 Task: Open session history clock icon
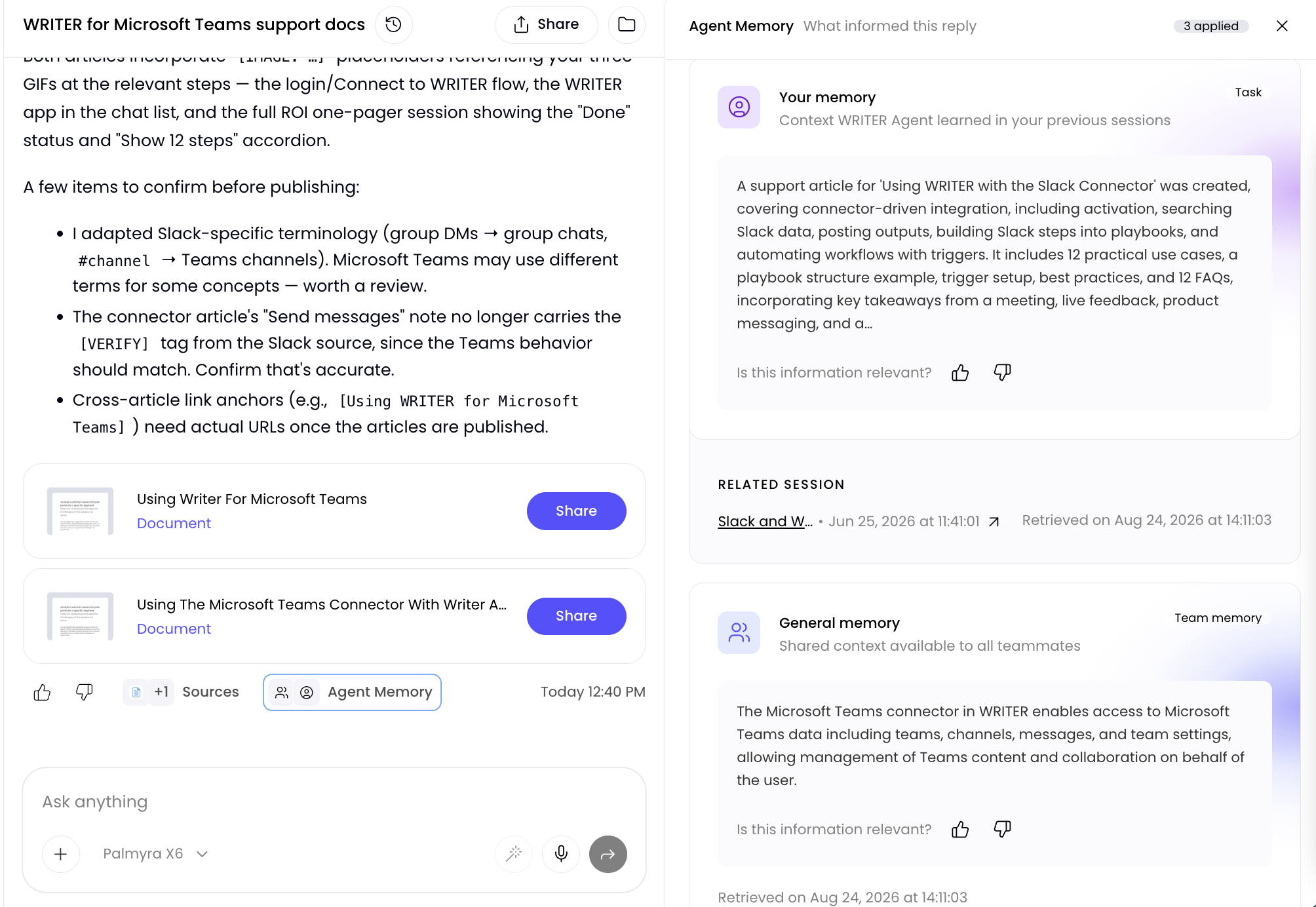pyautogui.click(x=393, y=25)
